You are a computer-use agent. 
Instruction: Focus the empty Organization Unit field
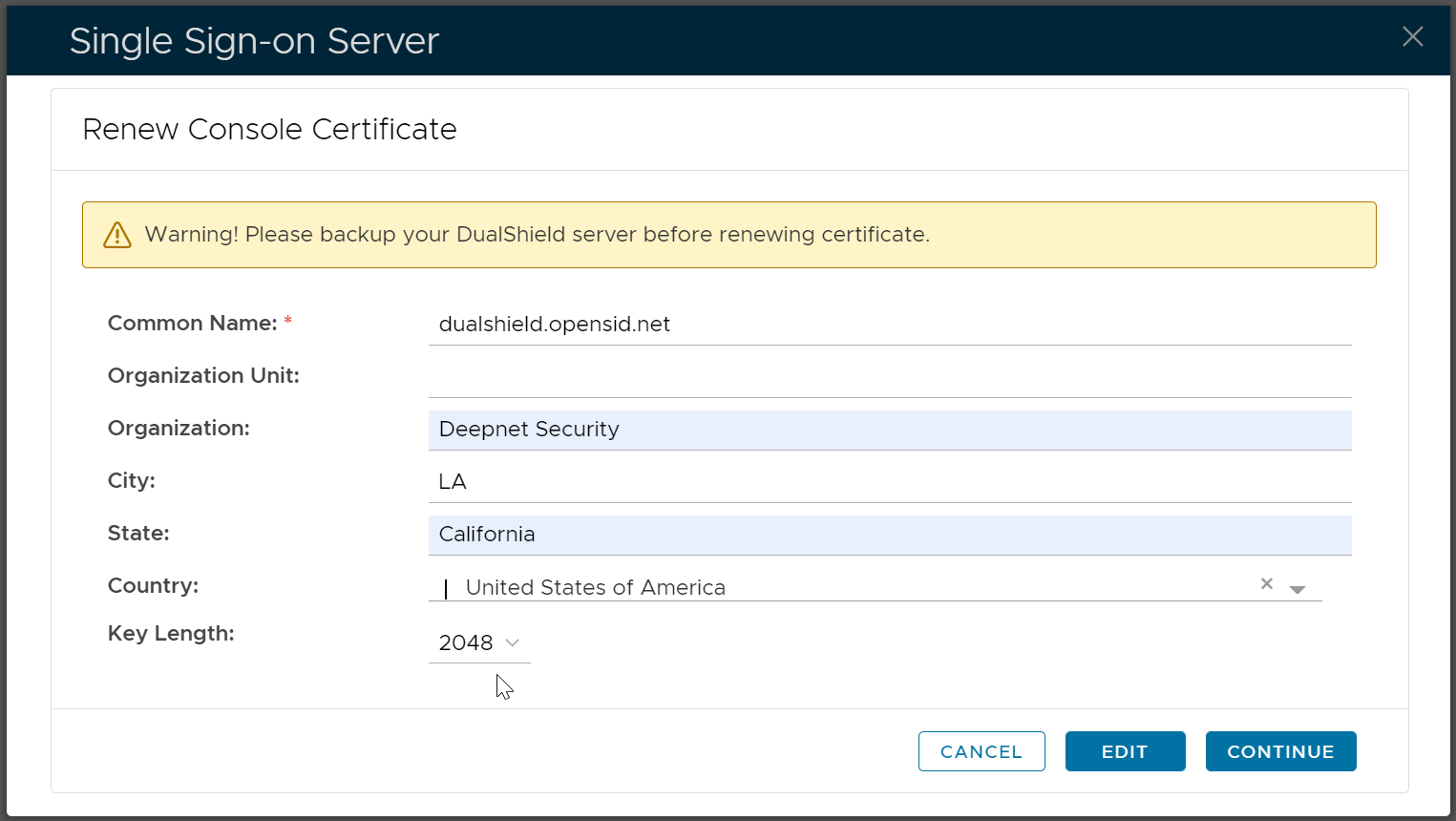pyautogui.click(x=888, y=377)
